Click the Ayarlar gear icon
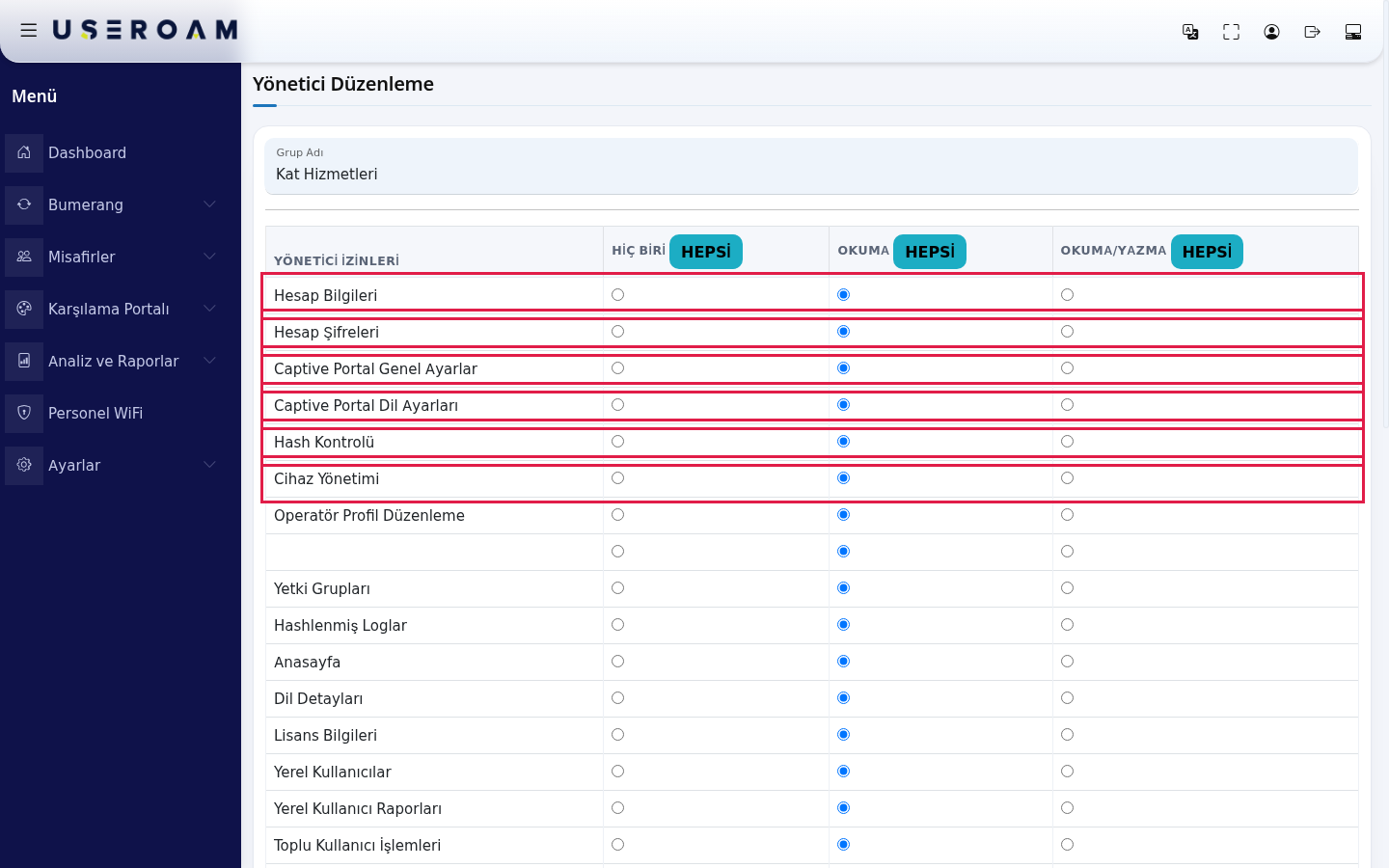The width and height of the screenshot is (1389, 868). [24, 465]
